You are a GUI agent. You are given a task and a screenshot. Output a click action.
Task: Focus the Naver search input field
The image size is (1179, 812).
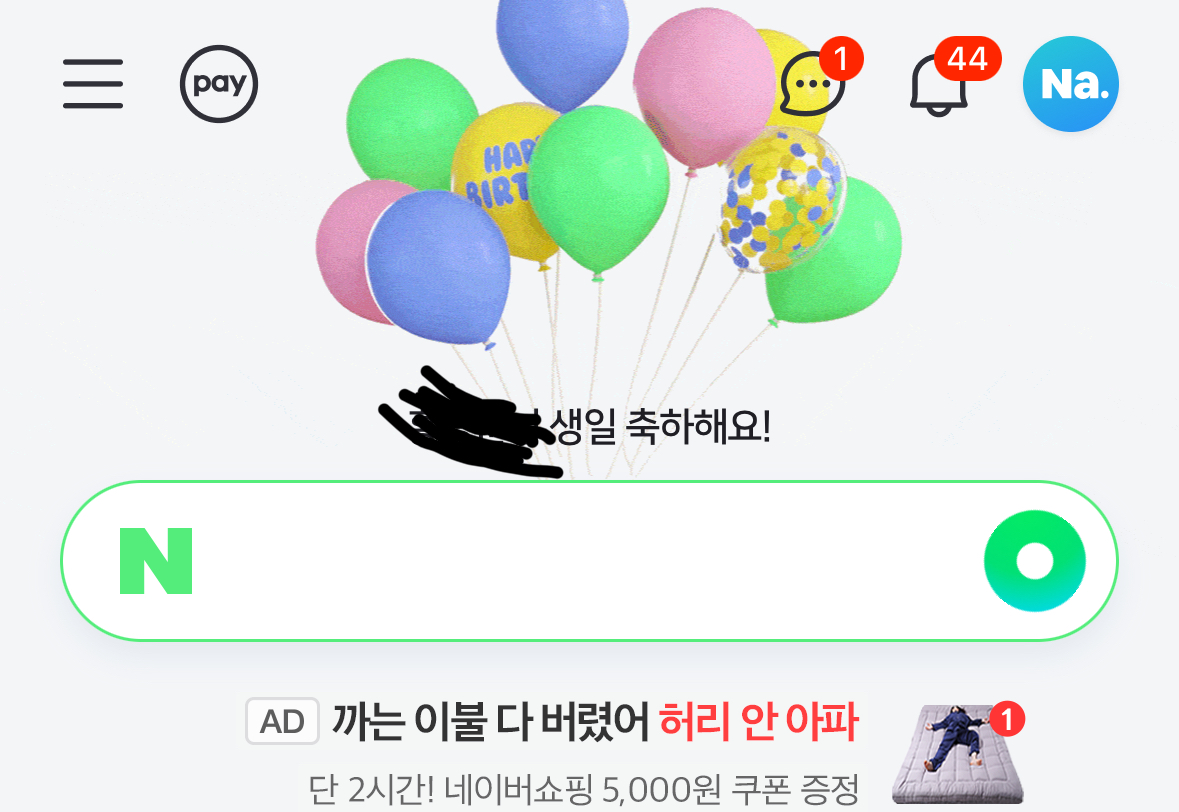point(590,561)
